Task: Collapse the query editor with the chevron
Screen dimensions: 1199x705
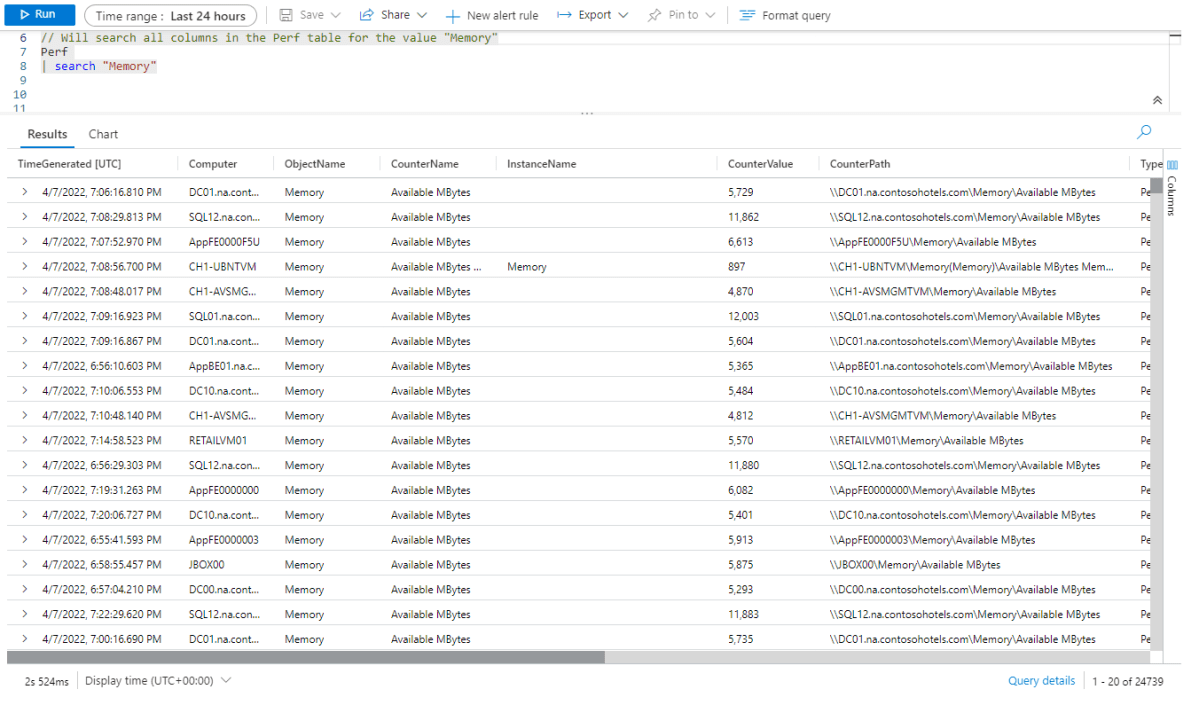Action: tap(1157, 100)
